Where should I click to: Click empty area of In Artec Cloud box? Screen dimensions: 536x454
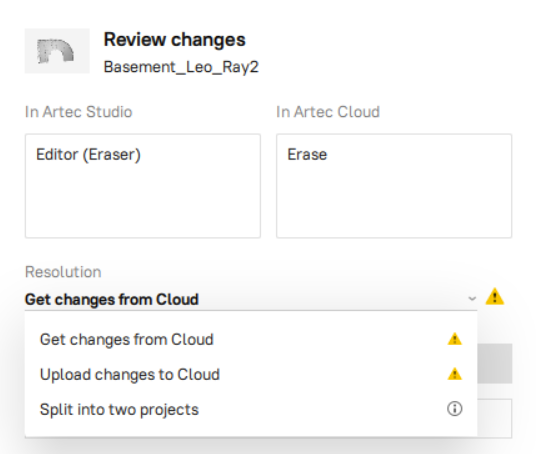pyautogui.click(x=394, y=202)
